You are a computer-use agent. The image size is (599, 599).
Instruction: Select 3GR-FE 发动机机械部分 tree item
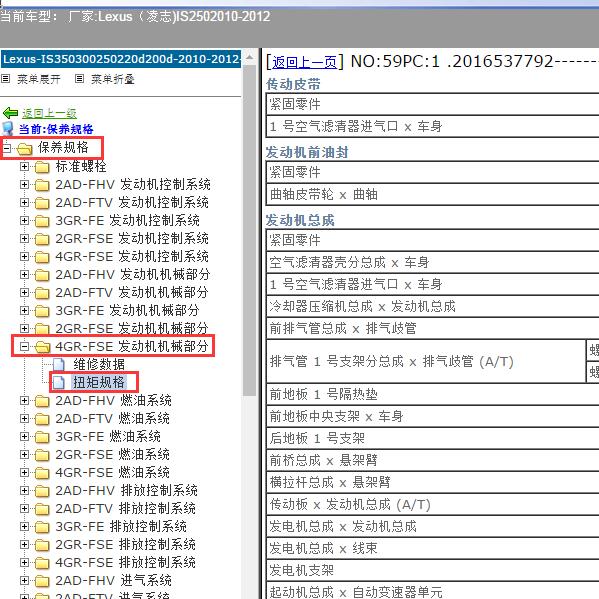point(127,311)
